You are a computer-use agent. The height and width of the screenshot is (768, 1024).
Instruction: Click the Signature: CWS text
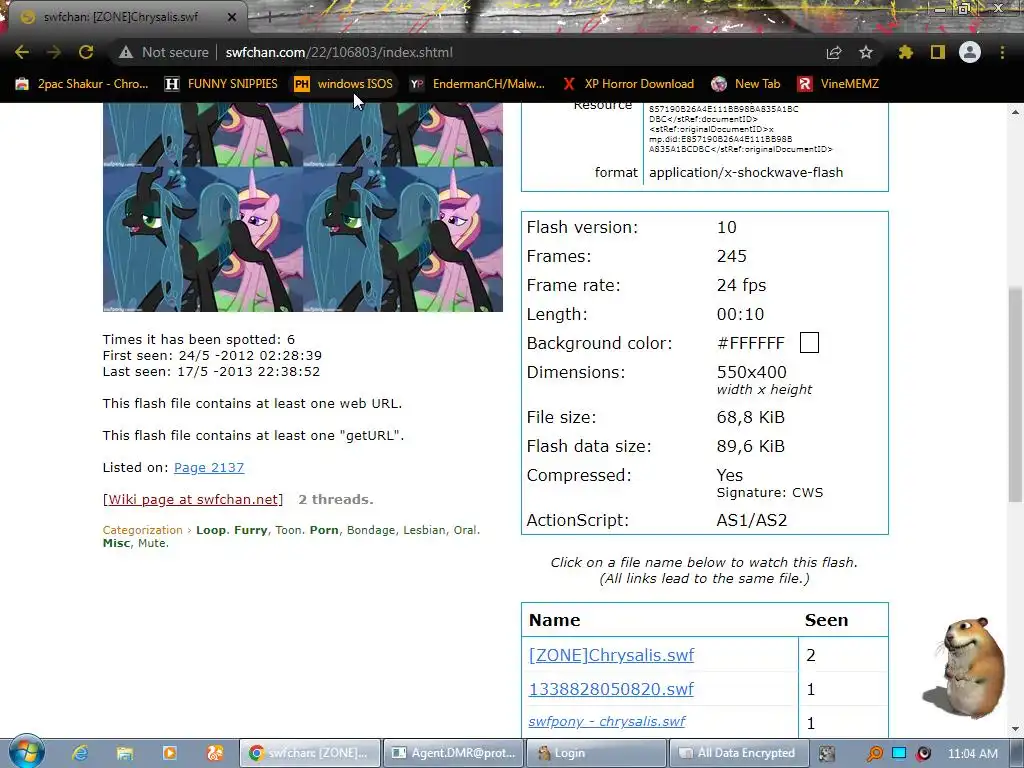pos(770,493)
